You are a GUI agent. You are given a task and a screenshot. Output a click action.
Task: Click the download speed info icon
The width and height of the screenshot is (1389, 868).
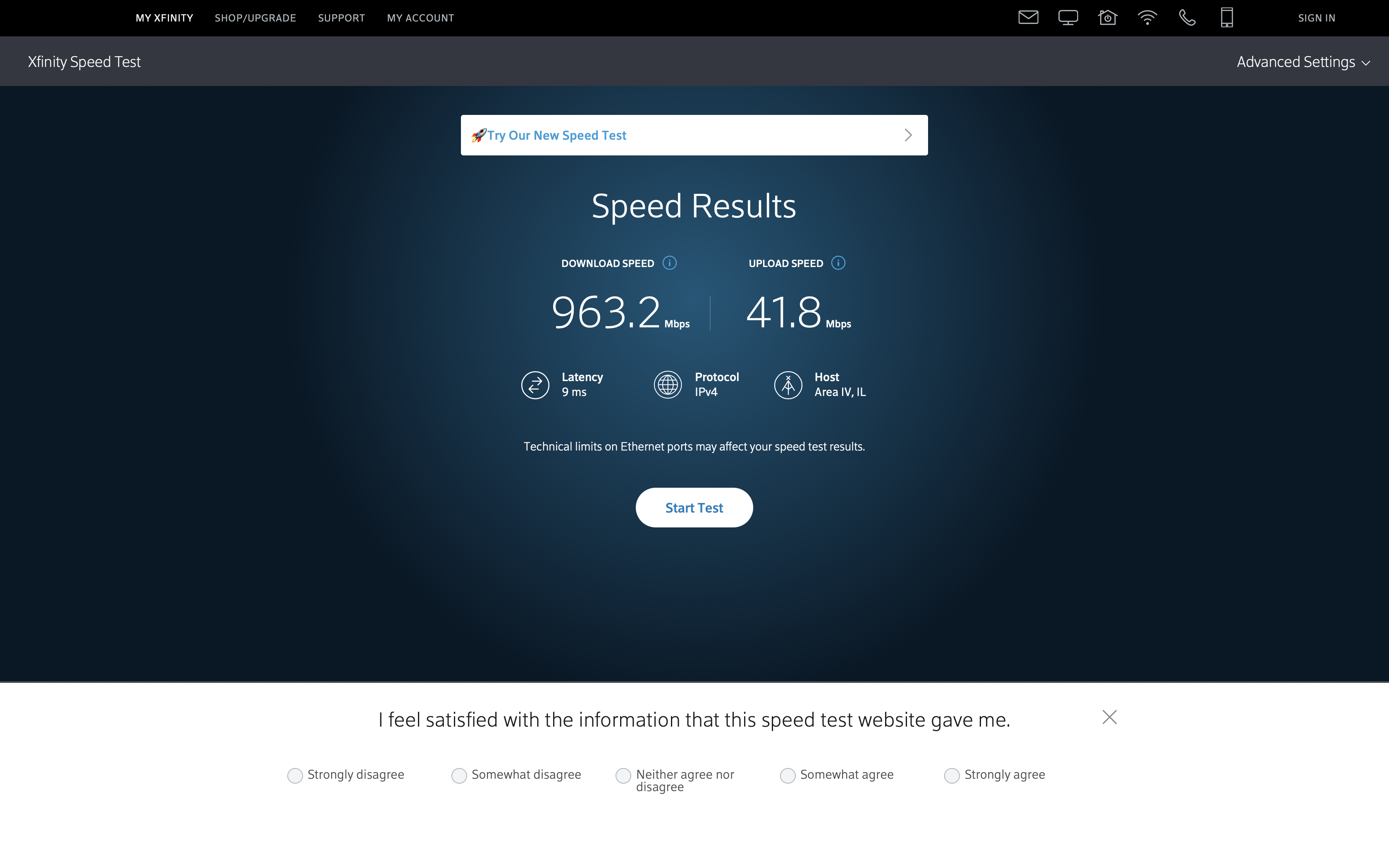click(x=669, y=263)
